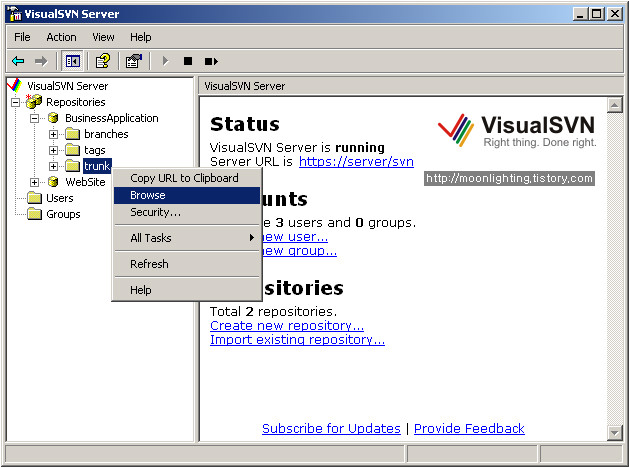Click the partially hidden new group... link
Viewport: 629px width, 468px height.
tap(300, 251)
